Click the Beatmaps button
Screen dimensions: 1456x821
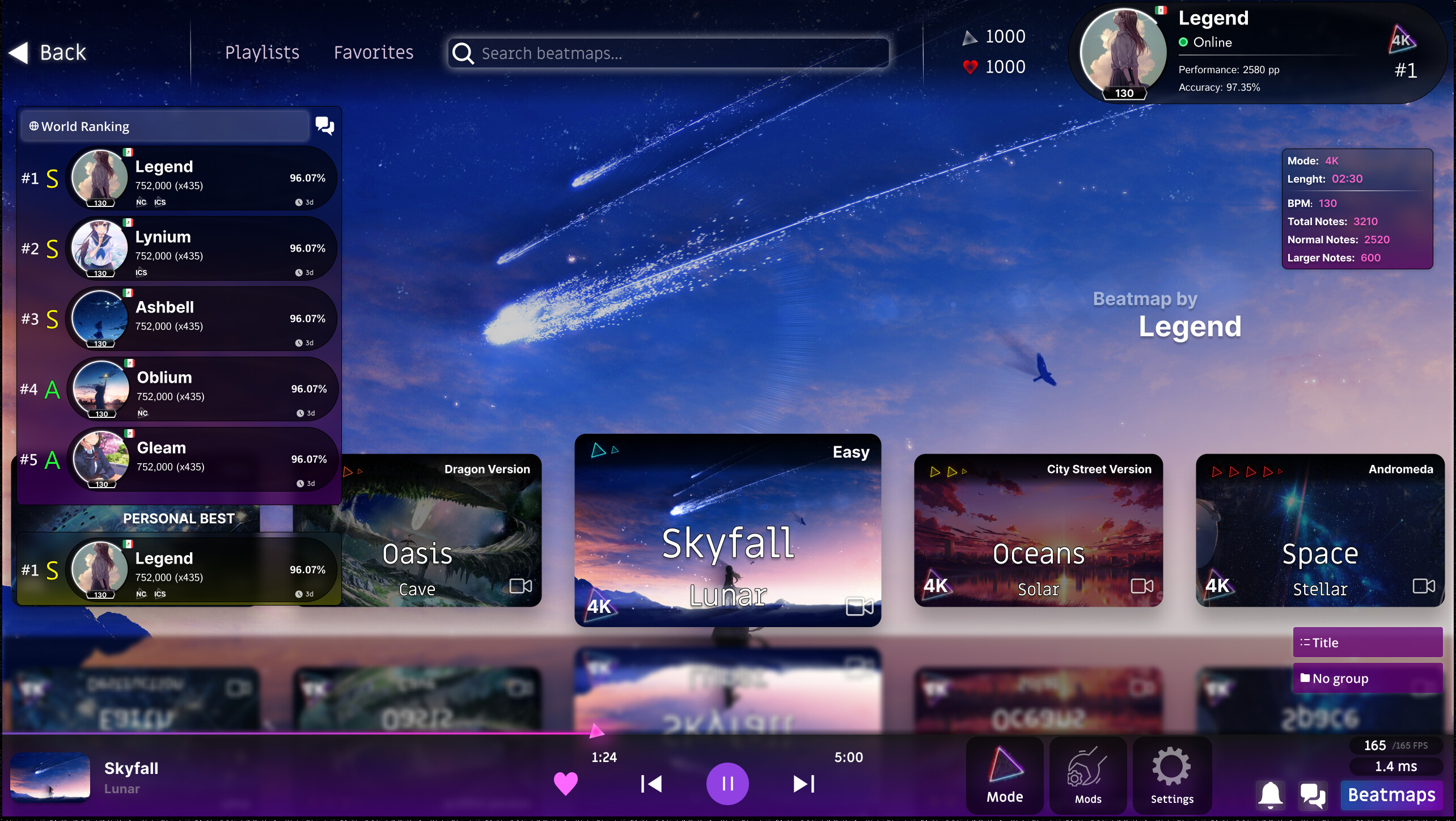(1392, 795)
